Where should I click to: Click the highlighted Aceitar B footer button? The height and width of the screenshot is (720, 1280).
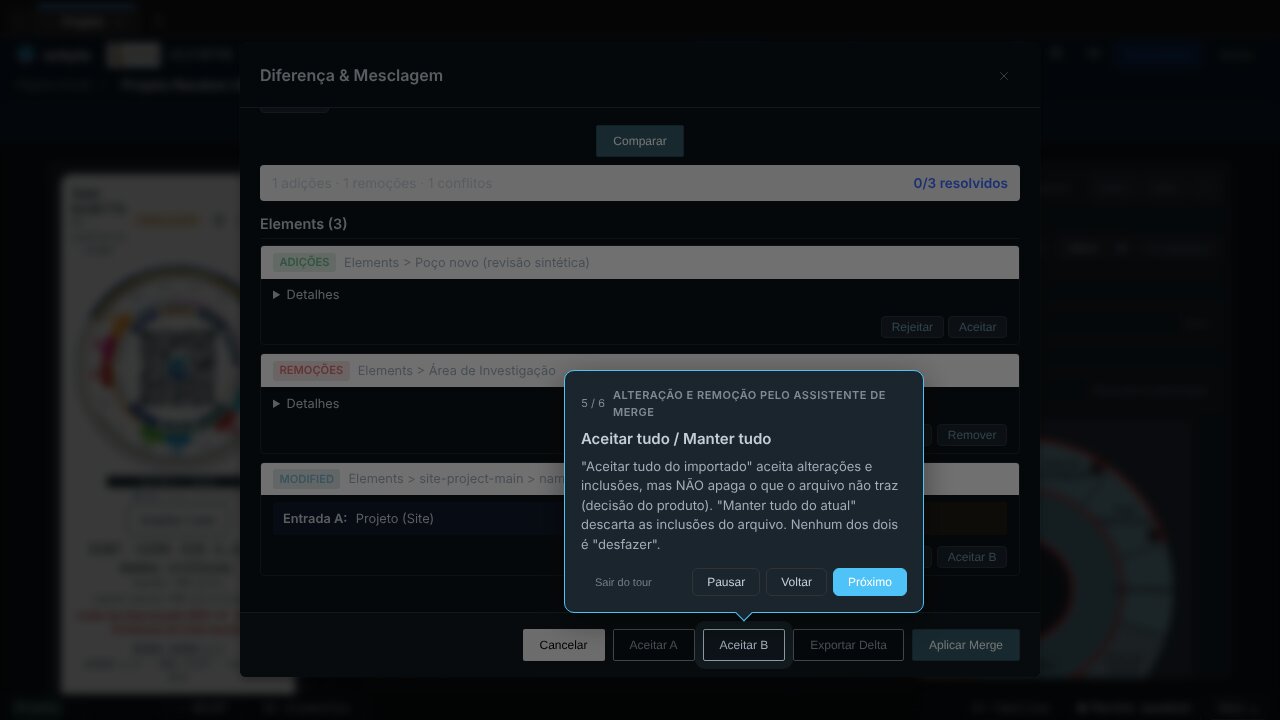point(744,645)
